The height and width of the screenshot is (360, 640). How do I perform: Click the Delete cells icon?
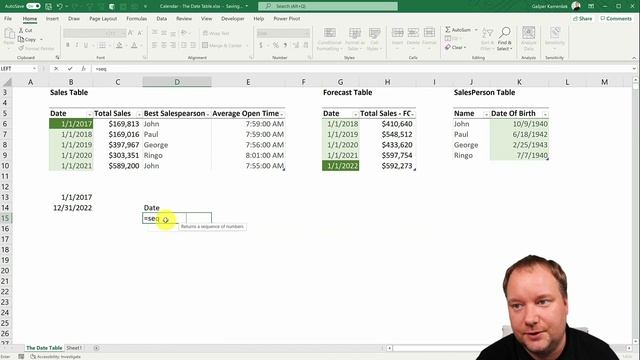point(413,33)
